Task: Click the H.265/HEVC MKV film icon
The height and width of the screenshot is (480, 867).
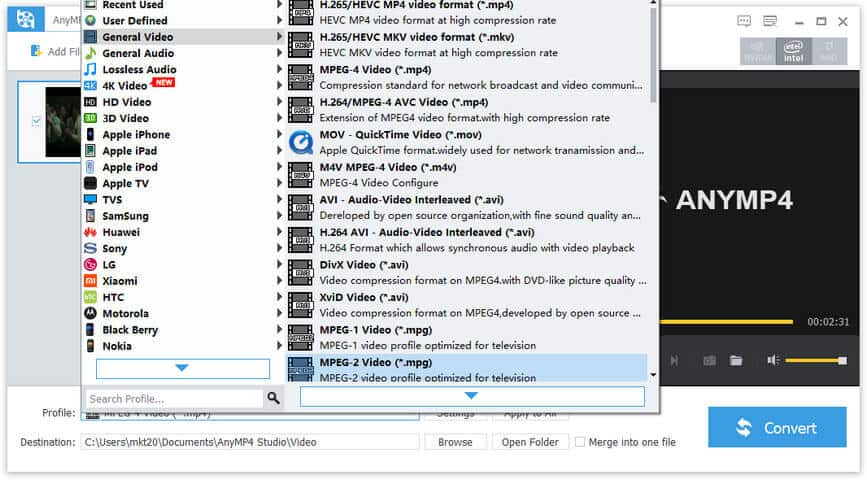Action: click(301, 45)
